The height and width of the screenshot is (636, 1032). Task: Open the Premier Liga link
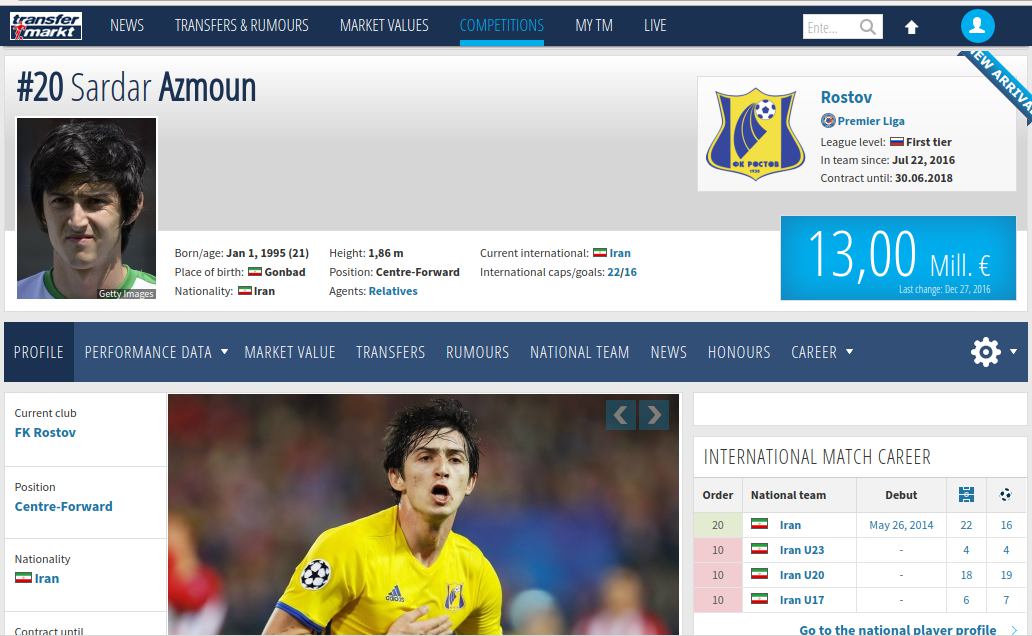pos(871,120)
